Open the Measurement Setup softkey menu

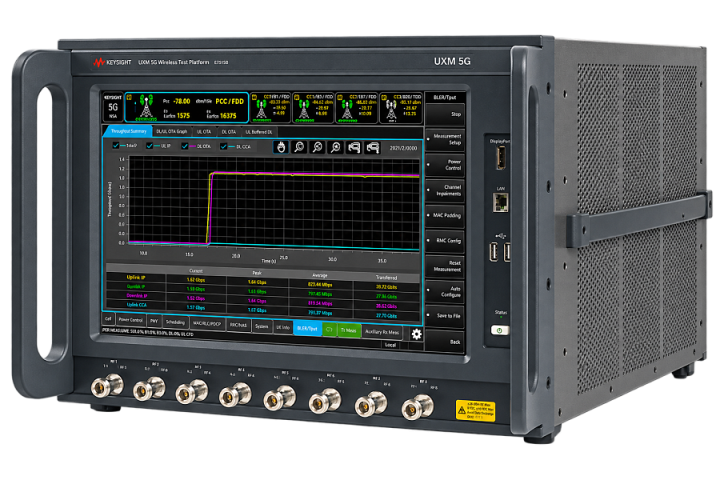[x=444, y=140]
